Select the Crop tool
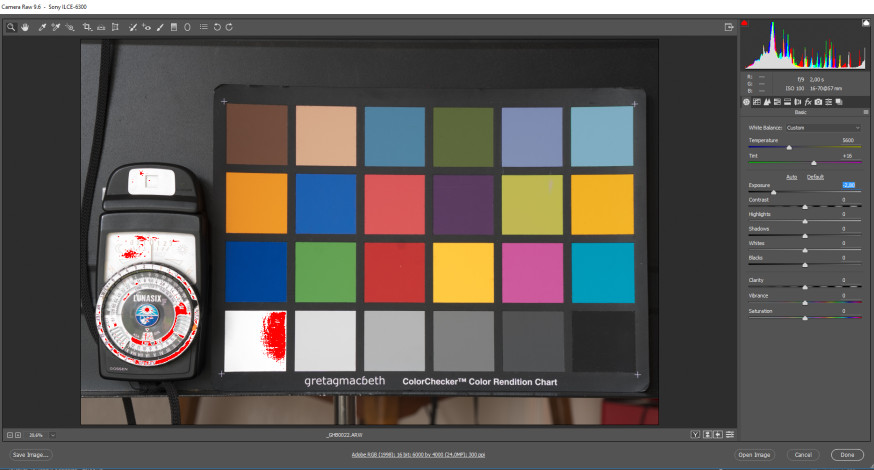The width and height of the screenshot is (874, 470). [88, 27]
